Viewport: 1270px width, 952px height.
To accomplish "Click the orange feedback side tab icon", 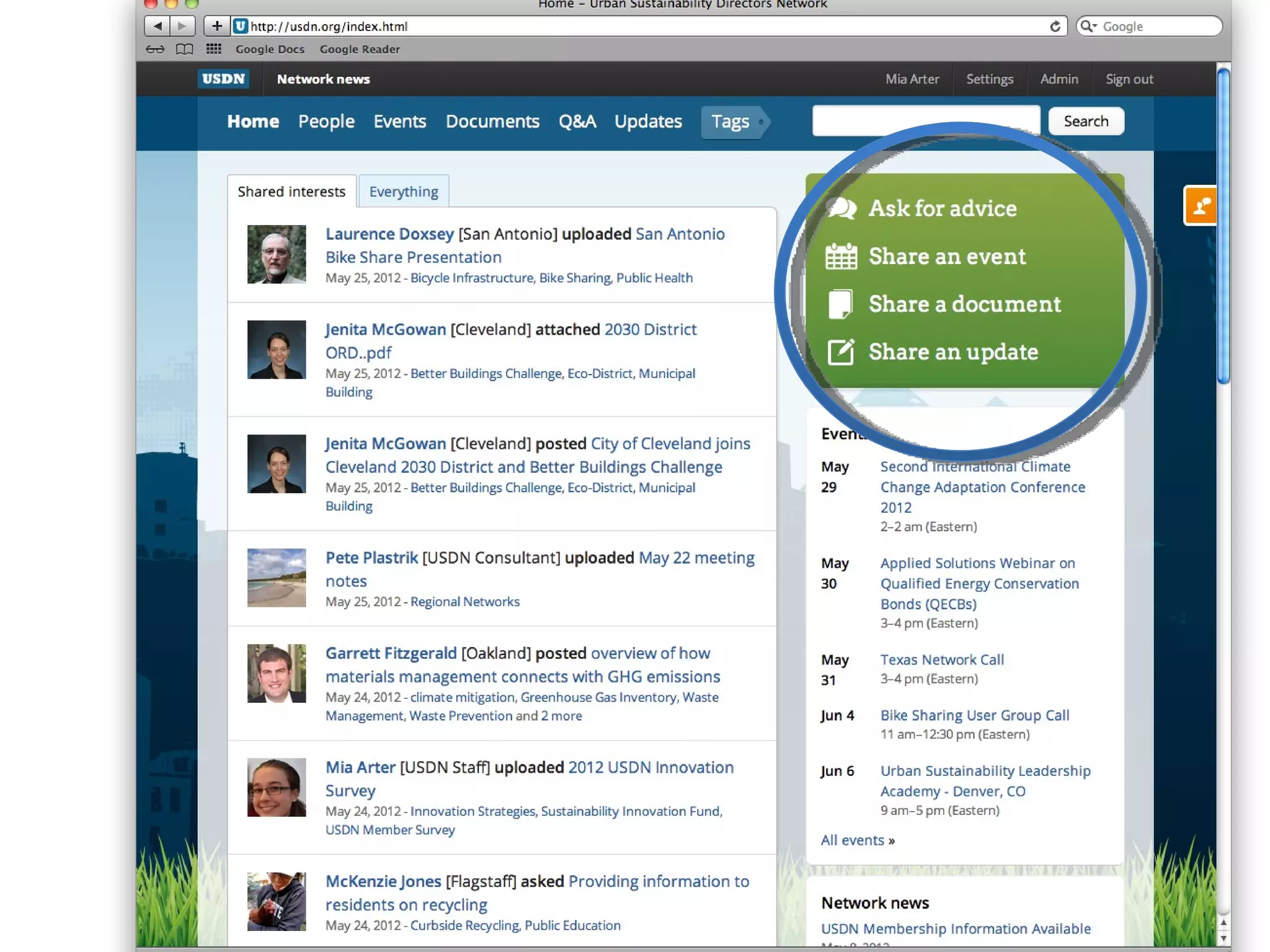I will (x=1201, y=206).
